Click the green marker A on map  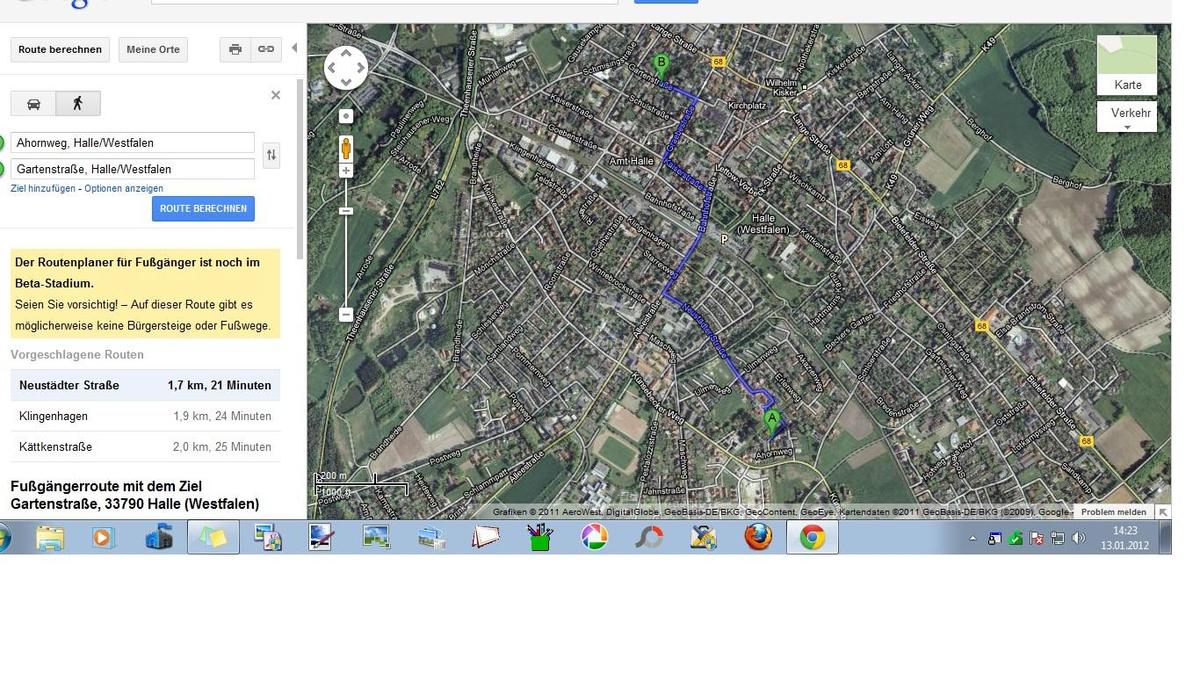(771, 421)
